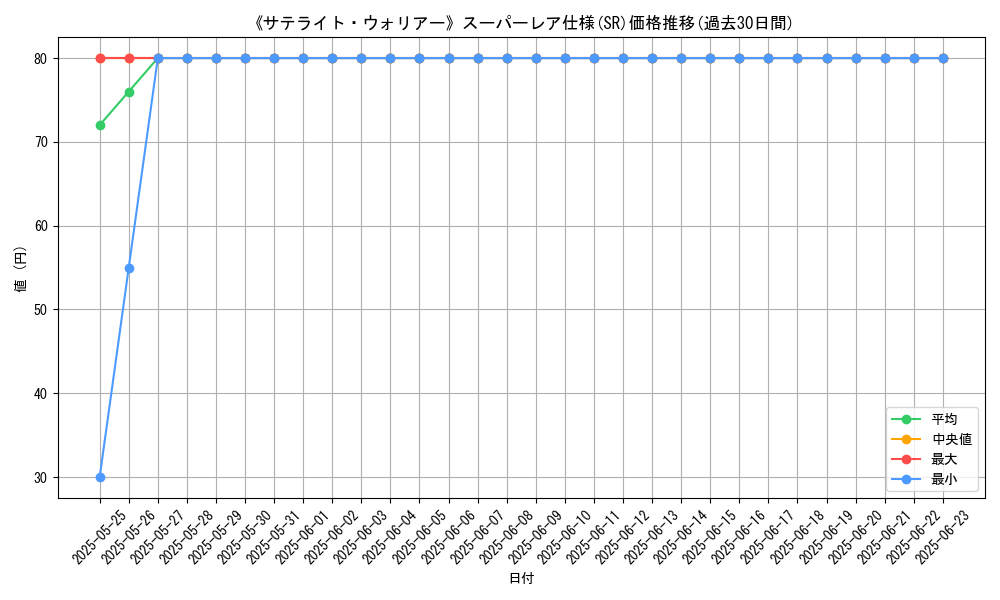Click the blue marker beside 最小 in legend
1000x600 pixels.
click(x=906, y=479)
